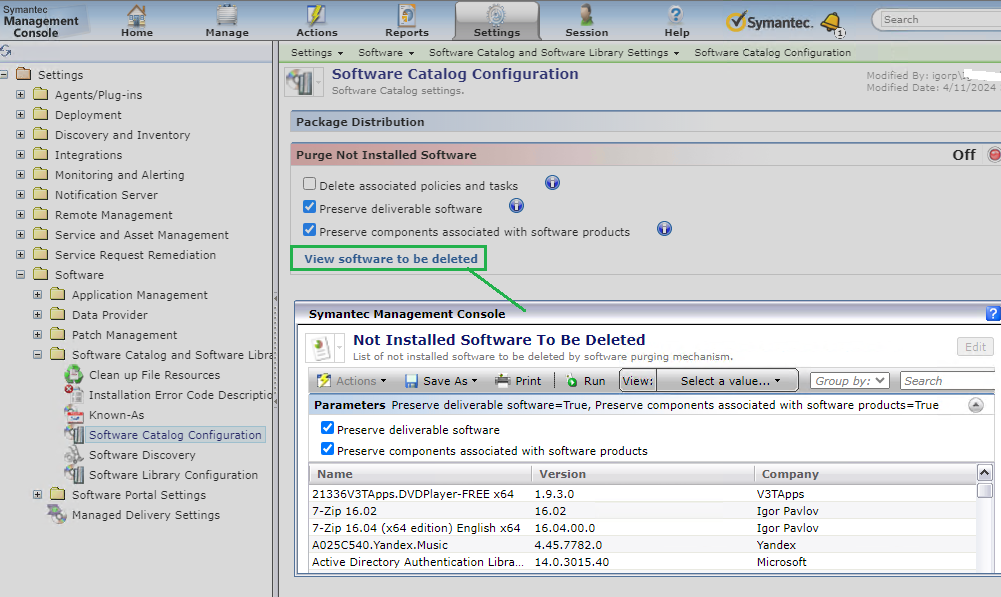Click the Run toolbar button
Viewport: 1001px width, 597px height.
(585, 381)
